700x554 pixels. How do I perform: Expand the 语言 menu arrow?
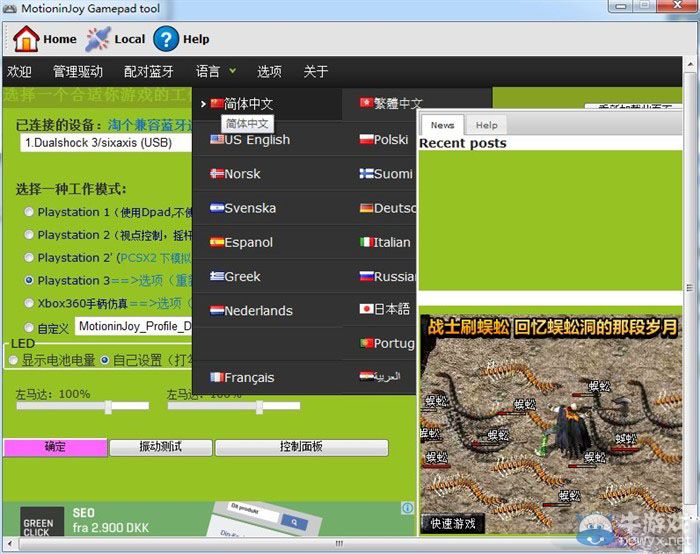tap(233, 71)
